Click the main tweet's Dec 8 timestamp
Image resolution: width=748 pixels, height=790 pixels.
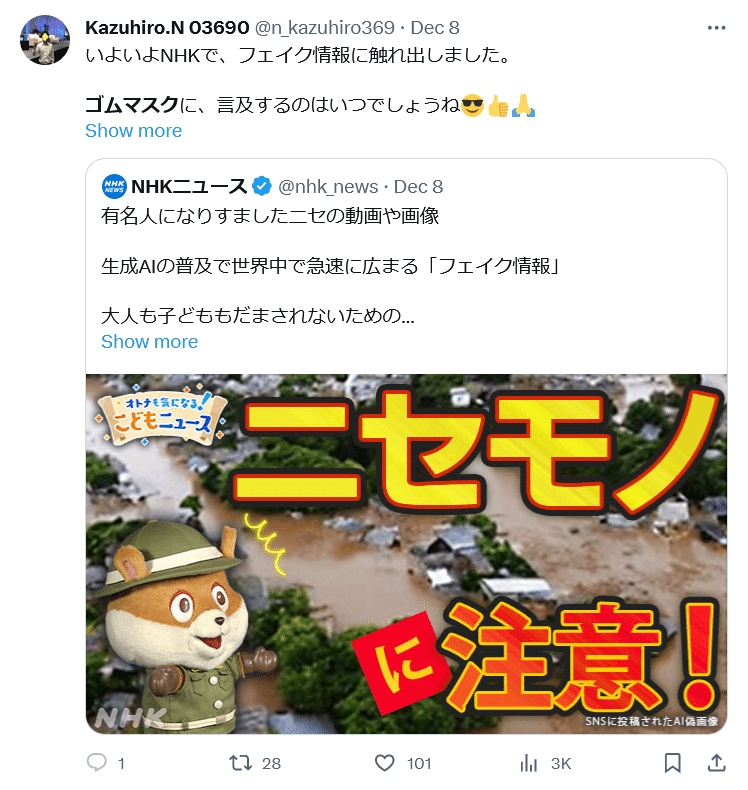[435, 28]
